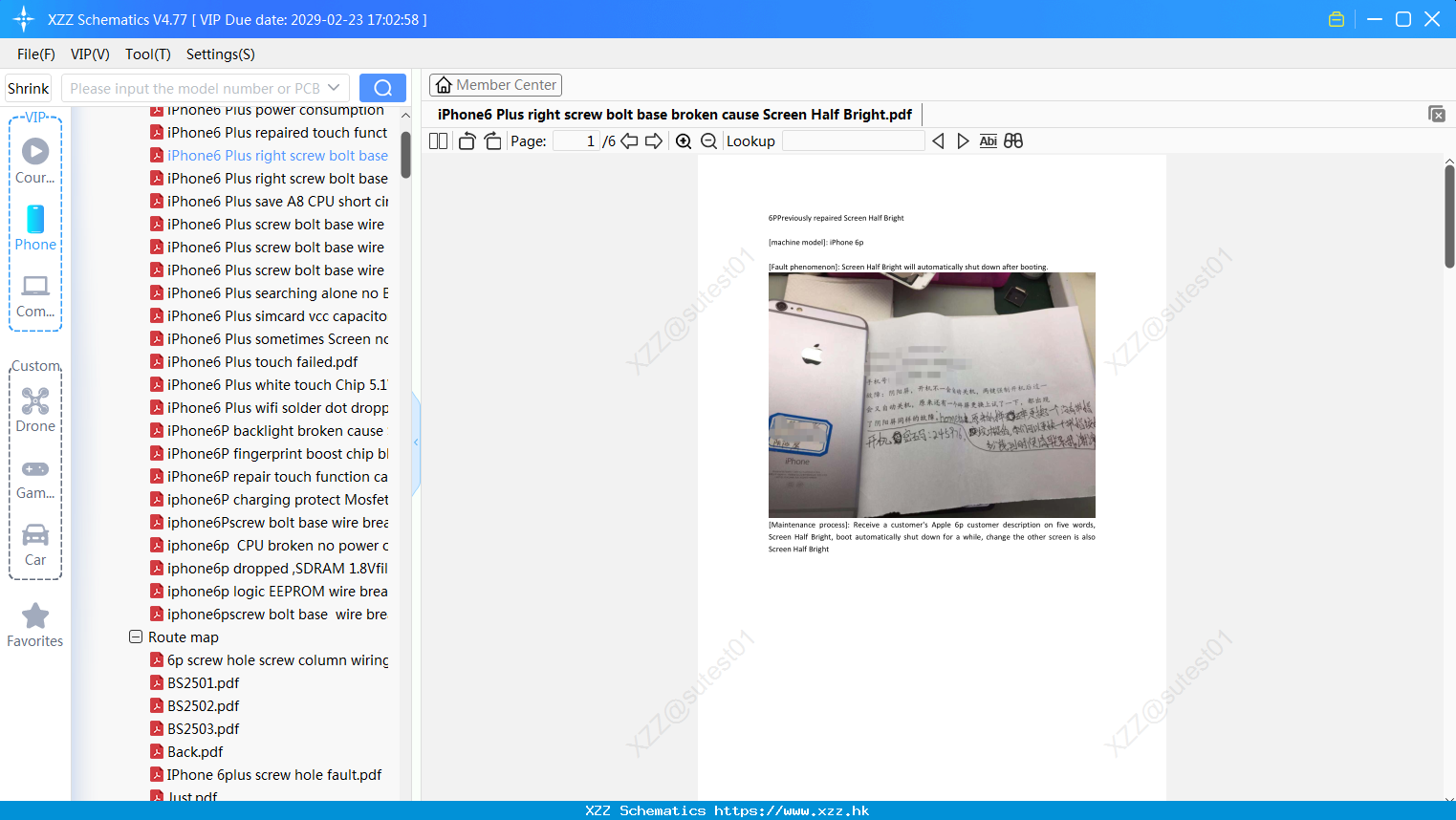Open IPhone 6plus screw hole fault.pdf
1456x820 pixels.
pos(267,775)
